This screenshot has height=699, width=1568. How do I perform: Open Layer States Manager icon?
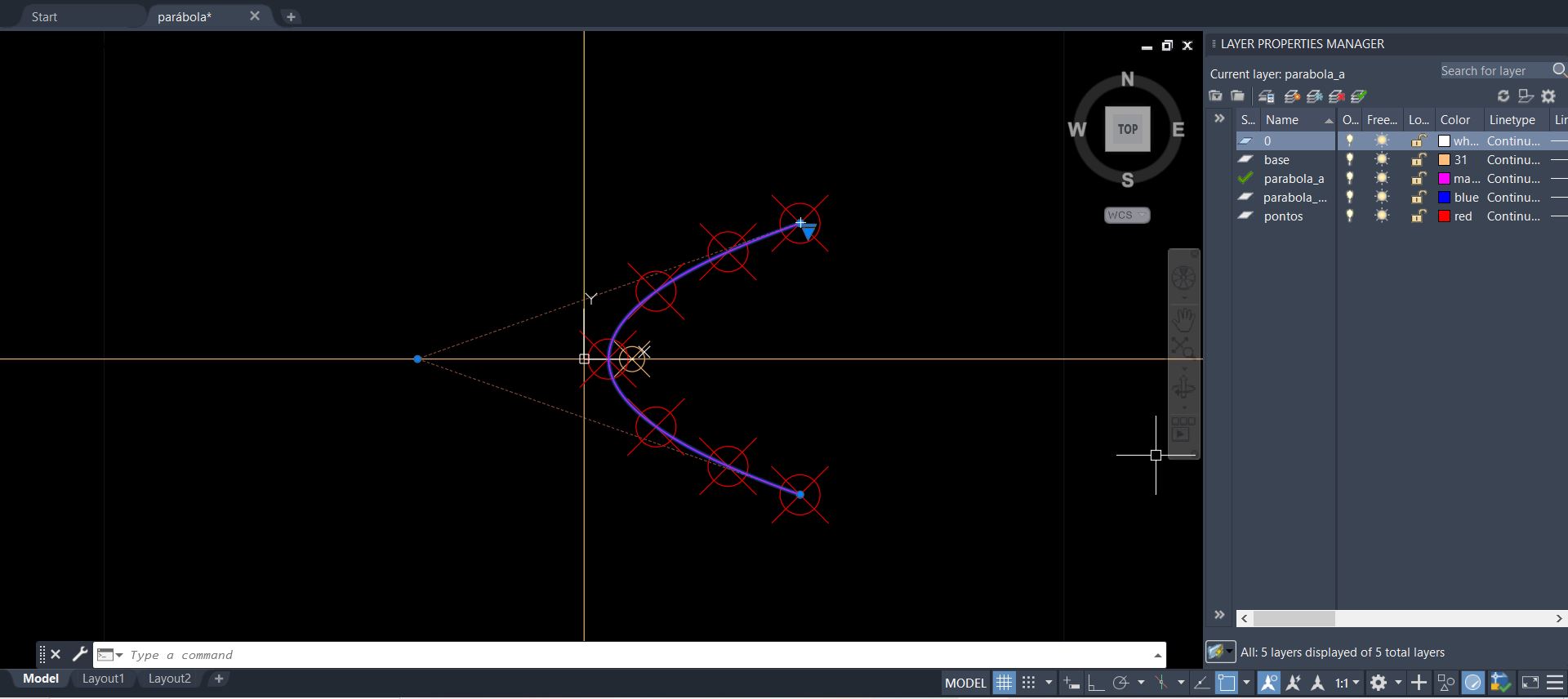[1266, 96]
